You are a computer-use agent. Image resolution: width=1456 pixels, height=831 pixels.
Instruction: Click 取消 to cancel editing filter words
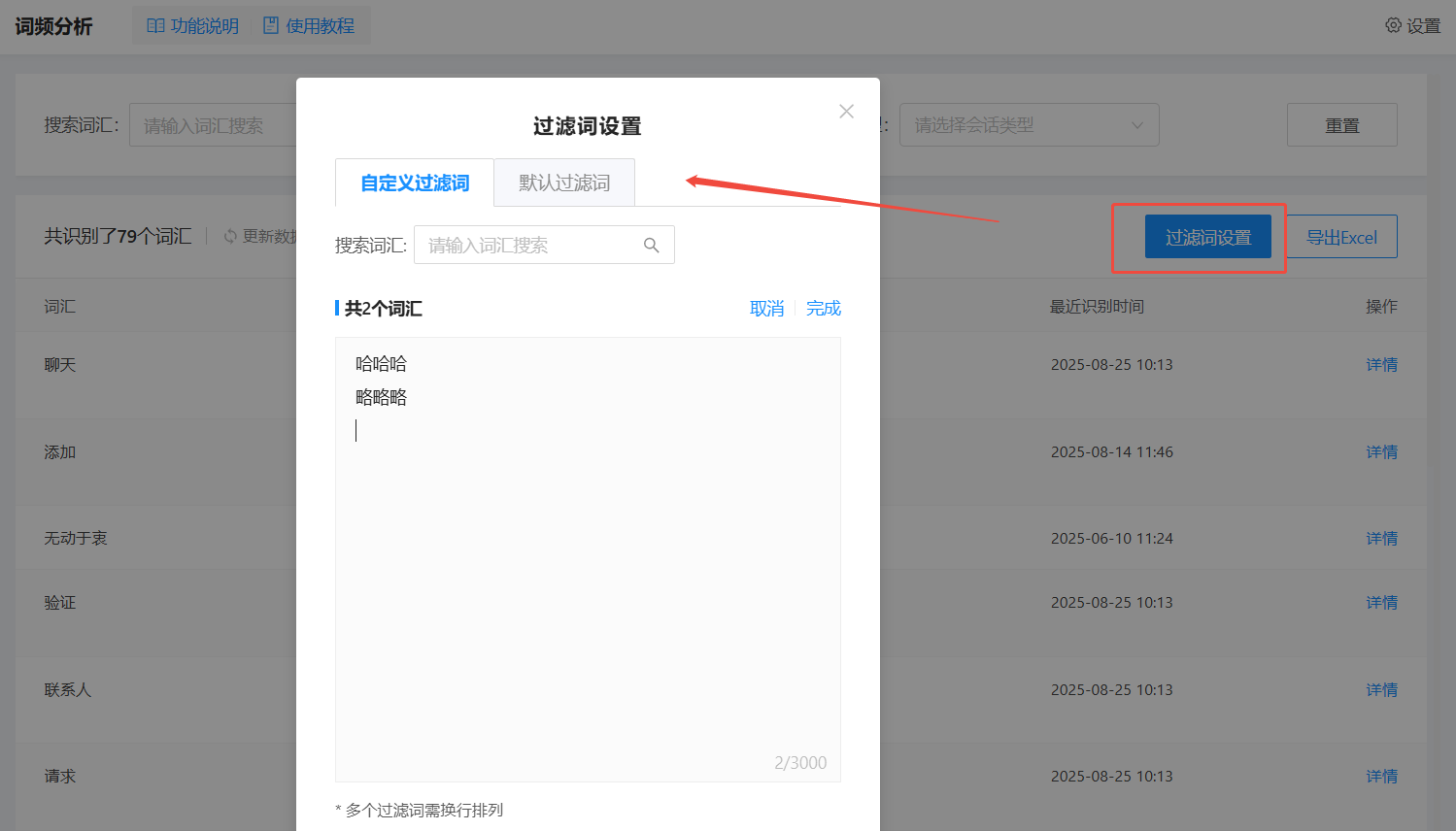(766, 309)
